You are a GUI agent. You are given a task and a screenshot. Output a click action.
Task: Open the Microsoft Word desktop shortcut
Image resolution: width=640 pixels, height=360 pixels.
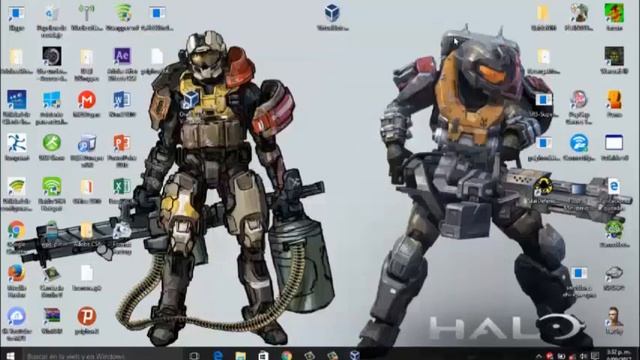click(x=122, y=100)
